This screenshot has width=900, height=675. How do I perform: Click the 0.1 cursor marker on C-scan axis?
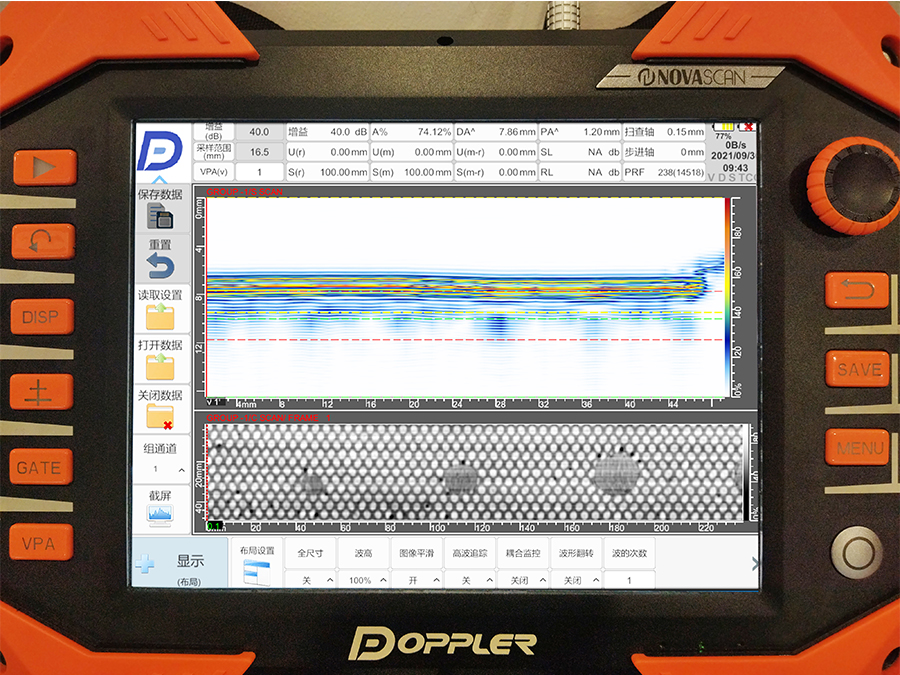214,526
